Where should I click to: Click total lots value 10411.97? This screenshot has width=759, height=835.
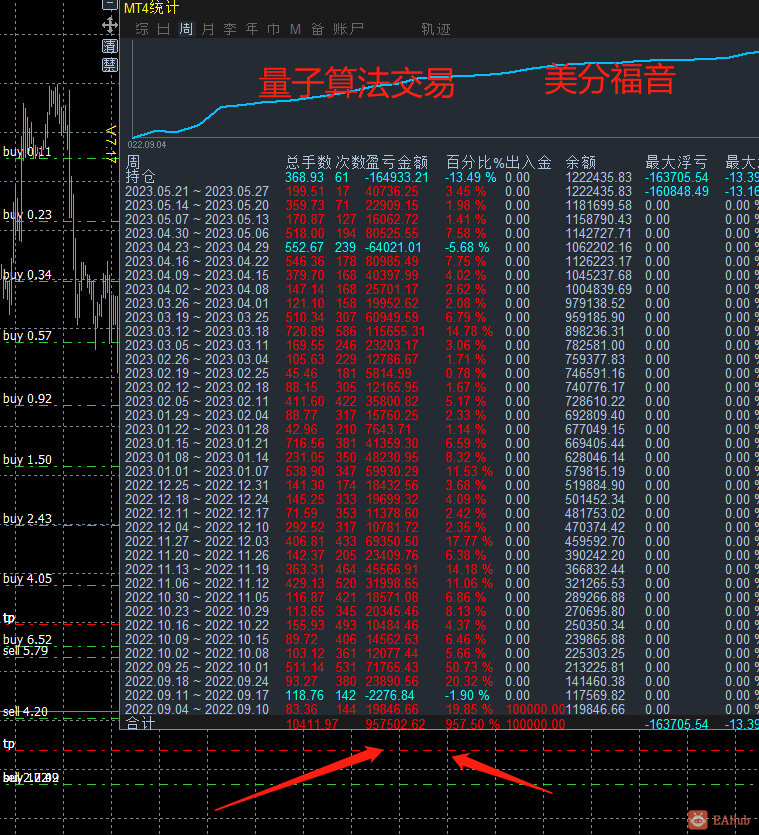tap(312, 724)
